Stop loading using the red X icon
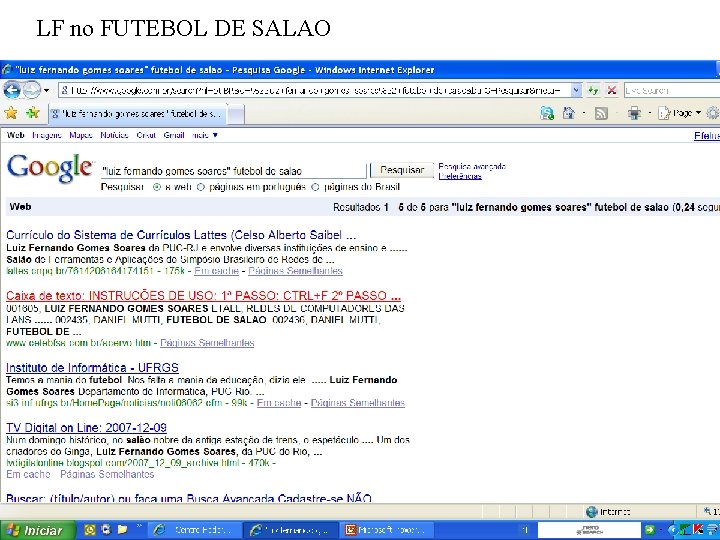The image size is (720, 540). [x=612, y=90]
